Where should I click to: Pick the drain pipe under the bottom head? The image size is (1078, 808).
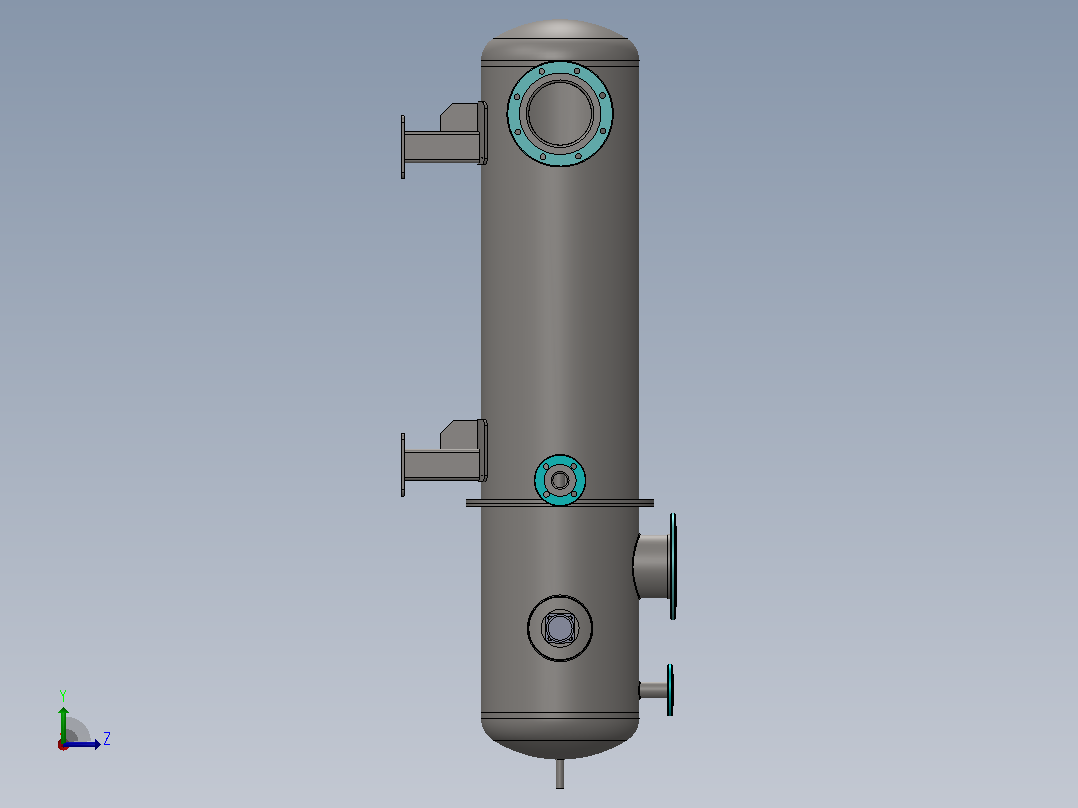560,774
